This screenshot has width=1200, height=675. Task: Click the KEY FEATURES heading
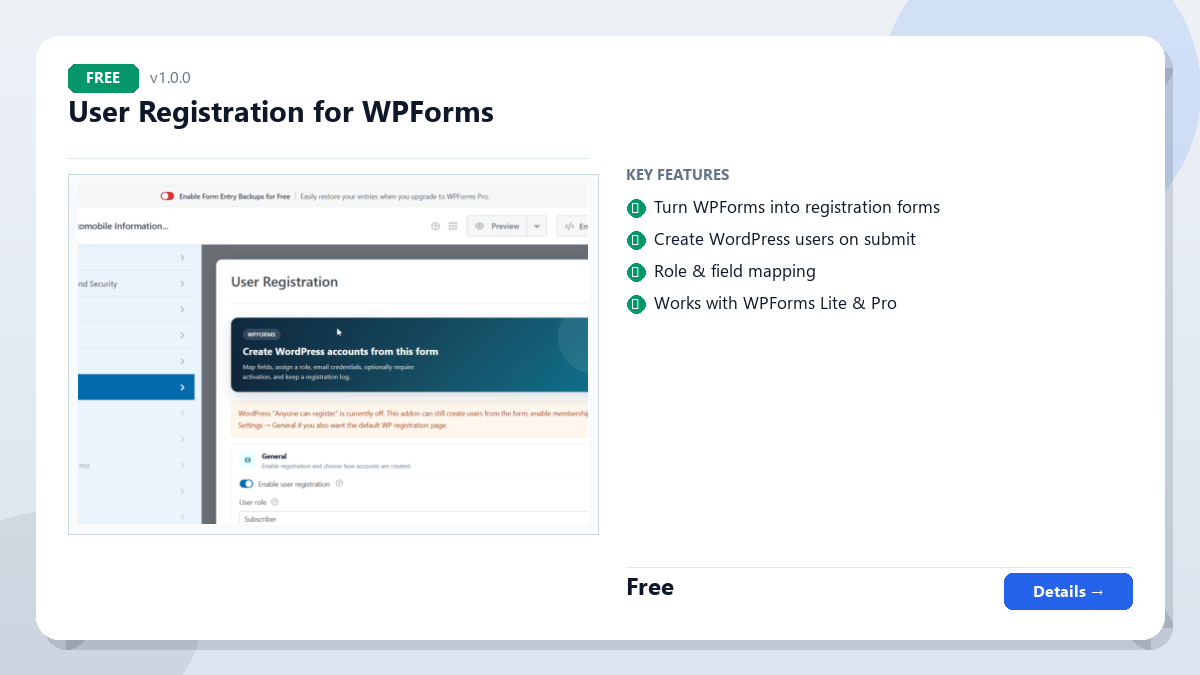pyautogui.click(x=677, y=175)
